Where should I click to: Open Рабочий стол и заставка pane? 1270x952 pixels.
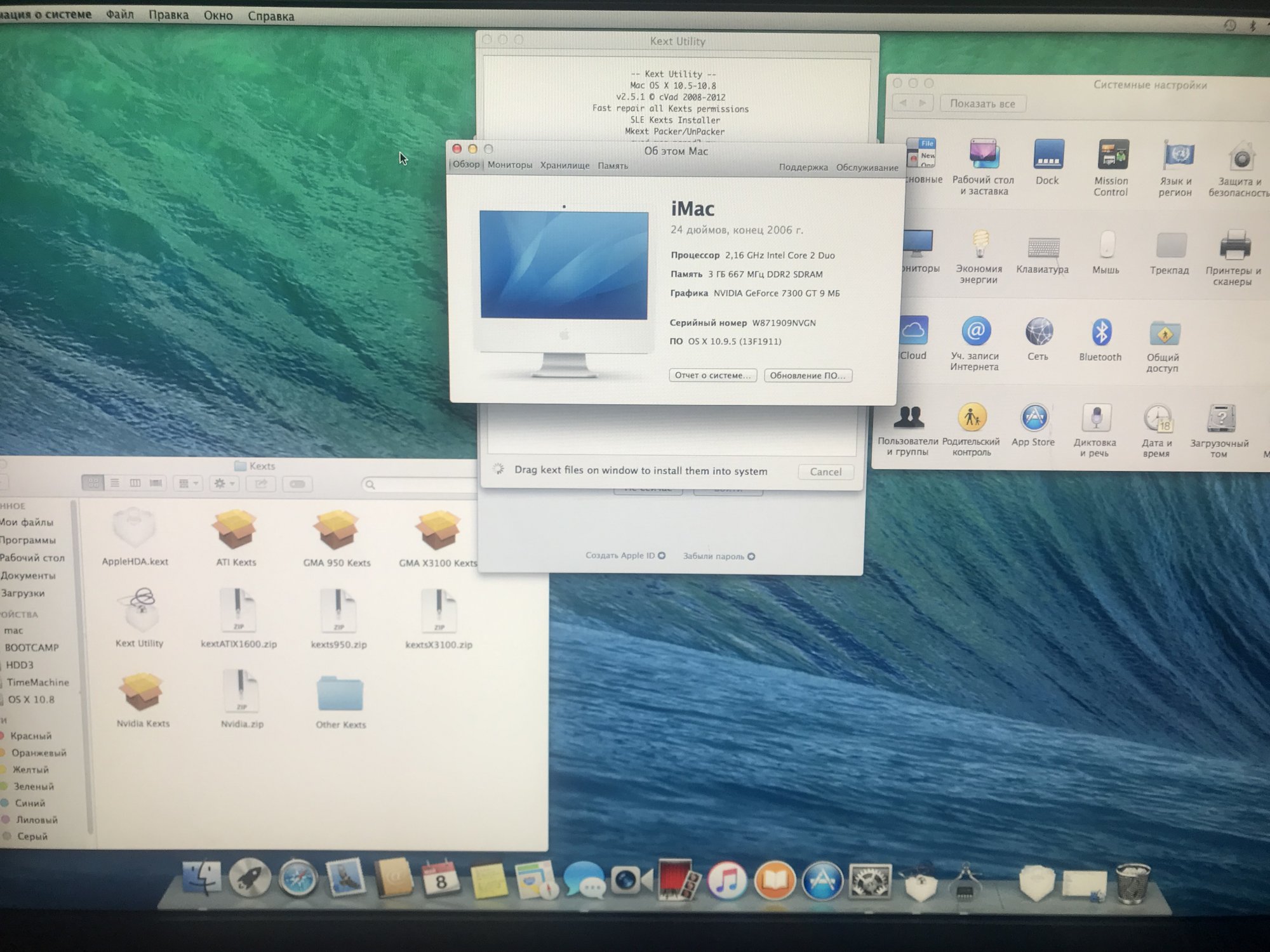pos(984,167)
